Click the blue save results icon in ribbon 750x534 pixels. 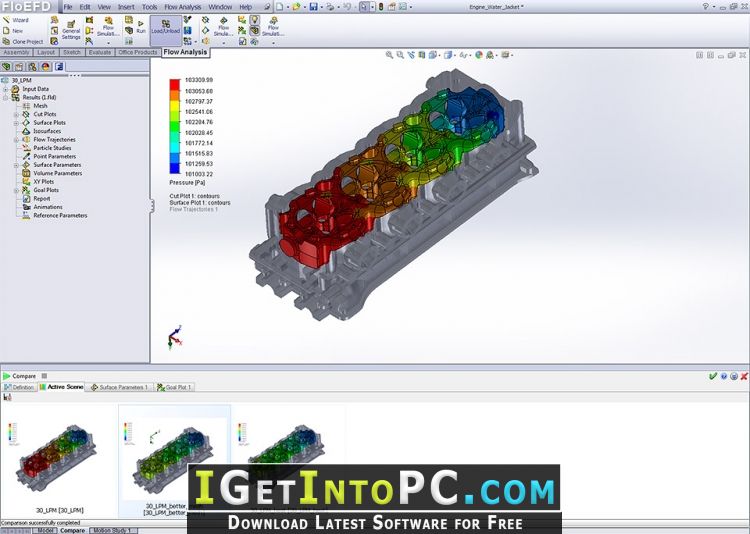tap(188, 31)
